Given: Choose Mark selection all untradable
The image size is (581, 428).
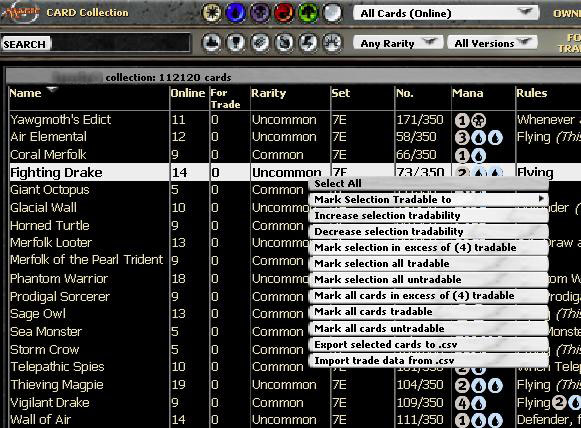Looking at the screenshot, I should tap(428, 279).
